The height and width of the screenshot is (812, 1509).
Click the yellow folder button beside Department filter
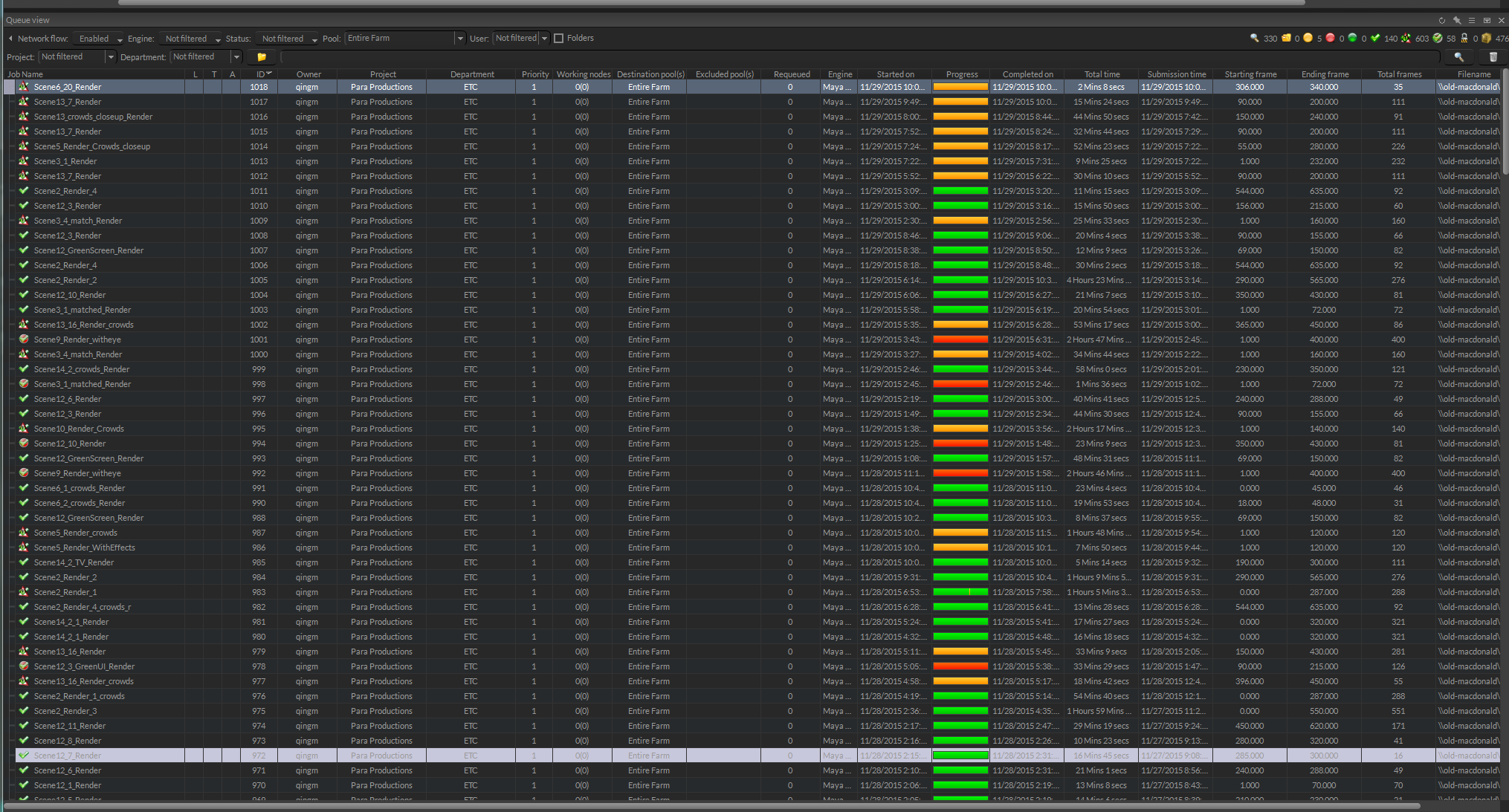coord(262,56)
